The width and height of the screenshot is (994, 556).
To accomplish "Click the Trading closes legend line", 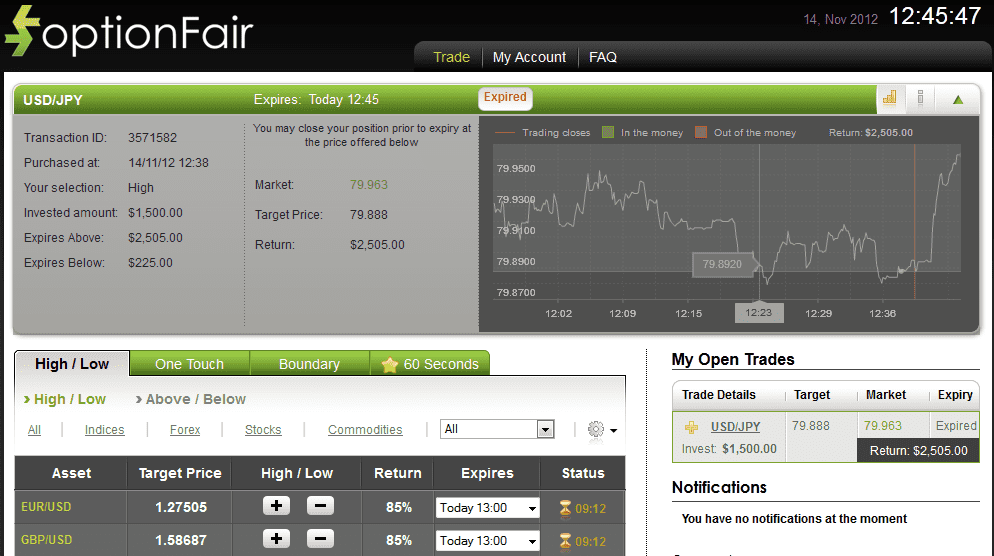I will click(504, 133).
